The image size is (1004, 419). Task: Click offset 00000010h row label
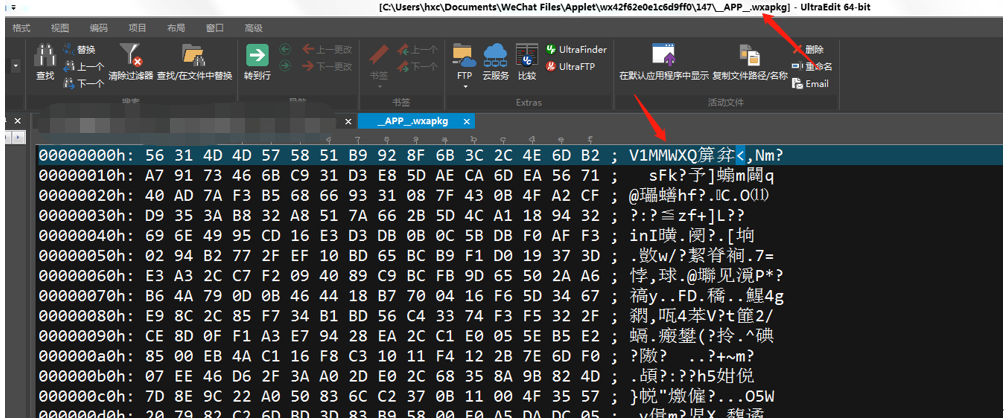point(86,175)
